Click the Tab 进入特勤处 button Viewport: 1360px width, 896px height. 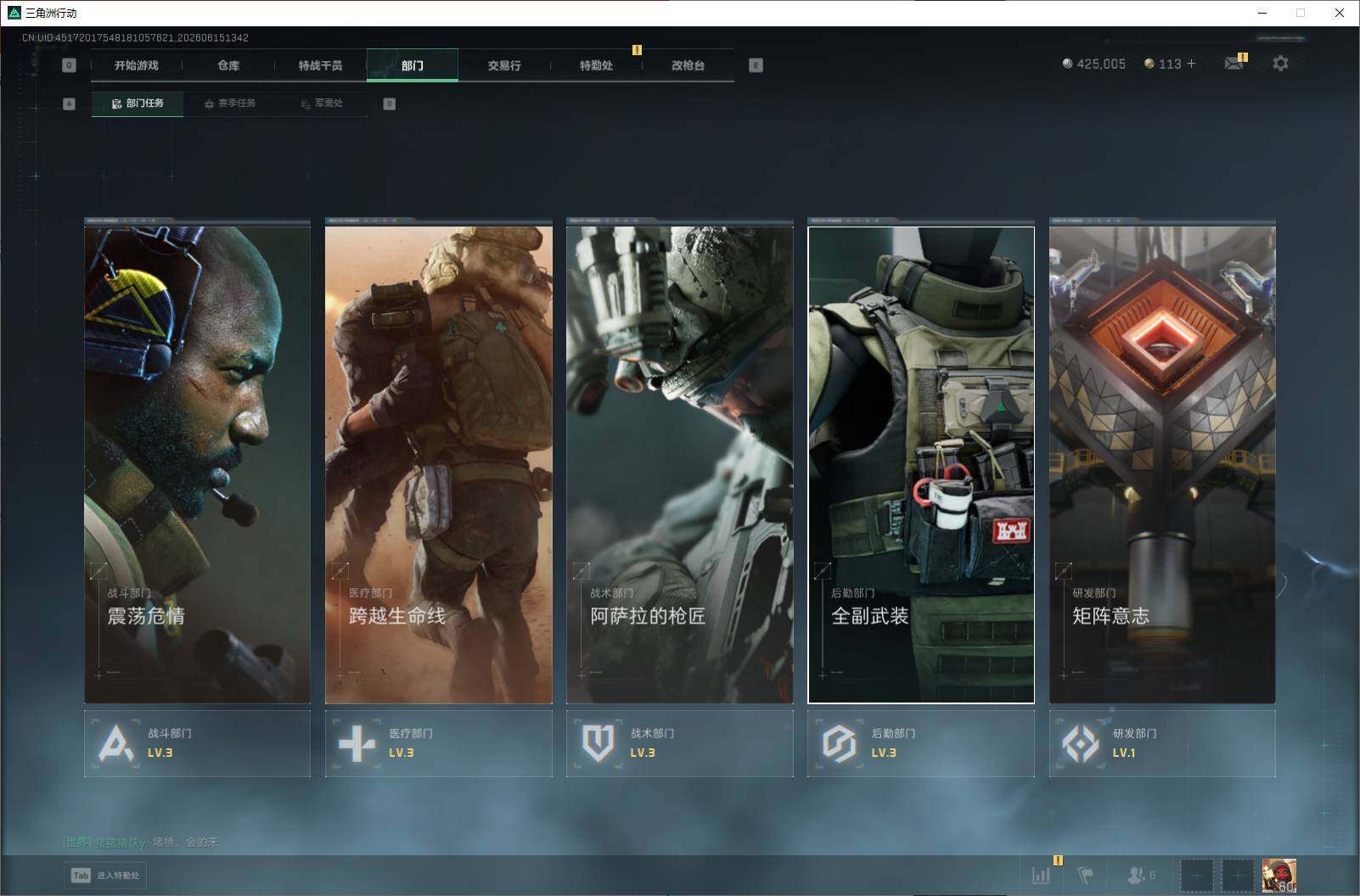coord(104,876)
